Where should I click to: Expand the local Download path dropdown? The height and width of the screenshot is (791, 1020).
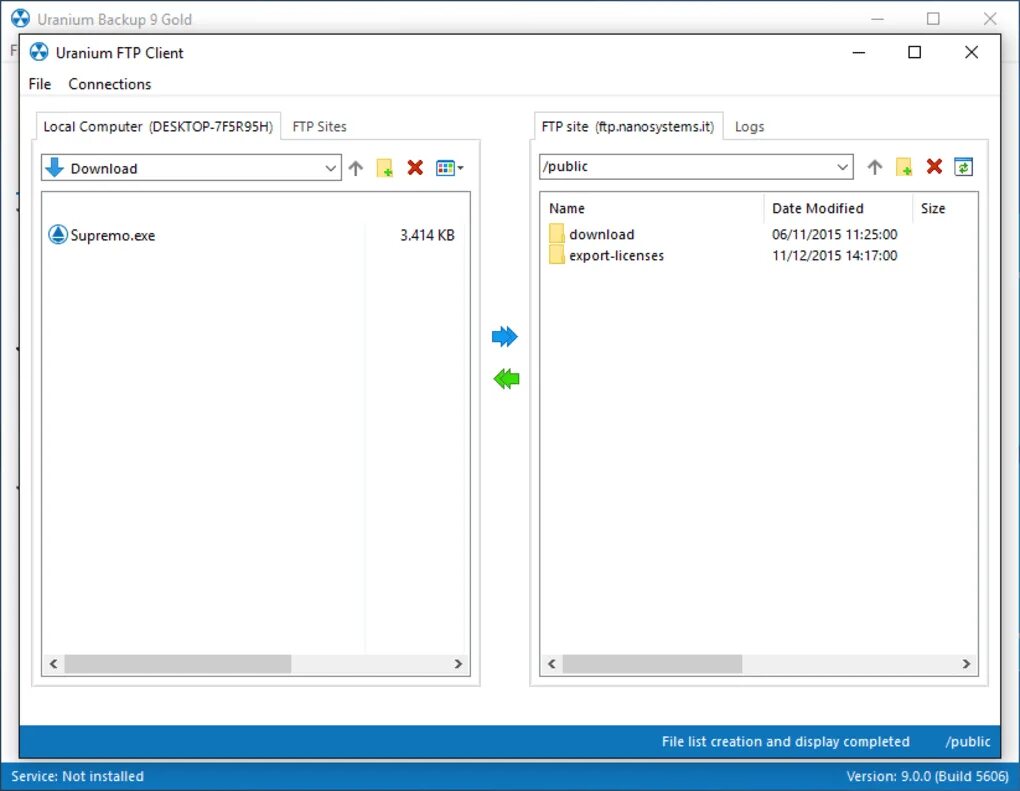[330, 168]
